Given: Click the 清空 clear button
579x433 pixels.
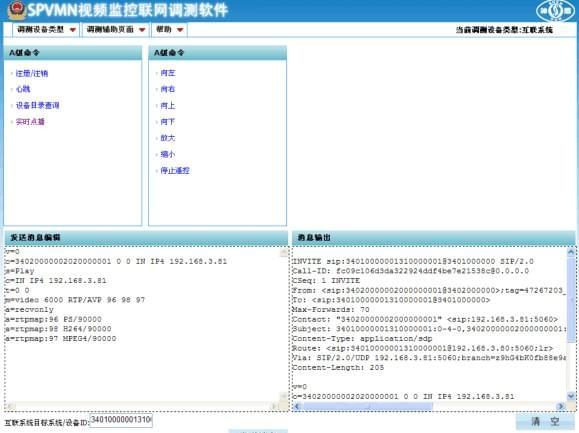Looking at the screenshot, I should coord(545,422).
